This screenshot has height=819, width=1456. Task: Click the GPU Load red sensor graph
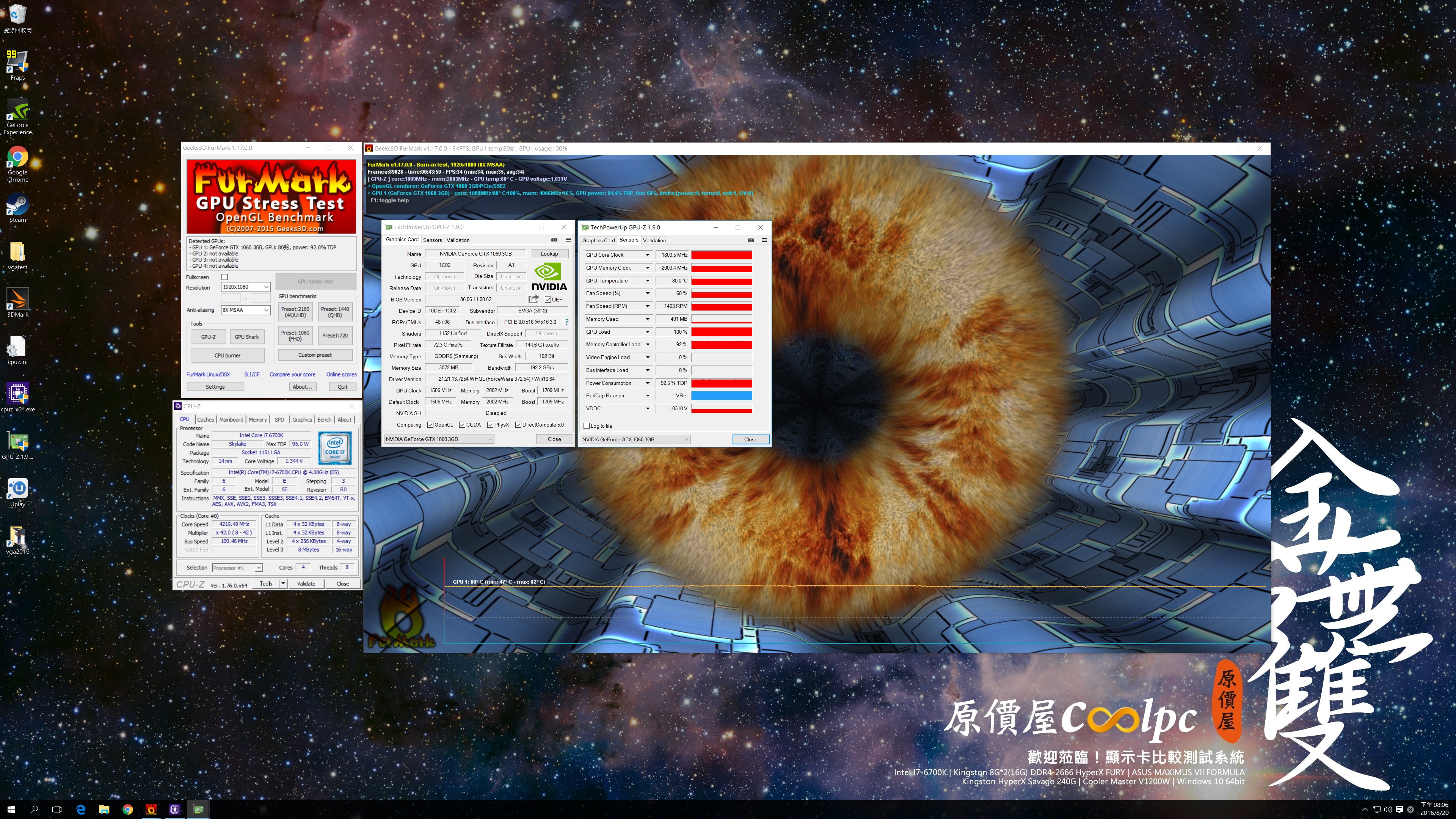(x=721, y=333)
